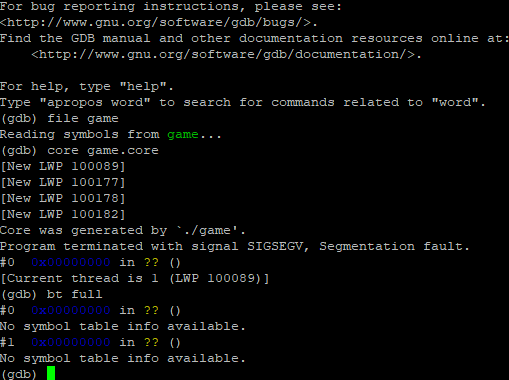
Task: Click the '(gdb) core game.core' command line
Action: [79, 151]
